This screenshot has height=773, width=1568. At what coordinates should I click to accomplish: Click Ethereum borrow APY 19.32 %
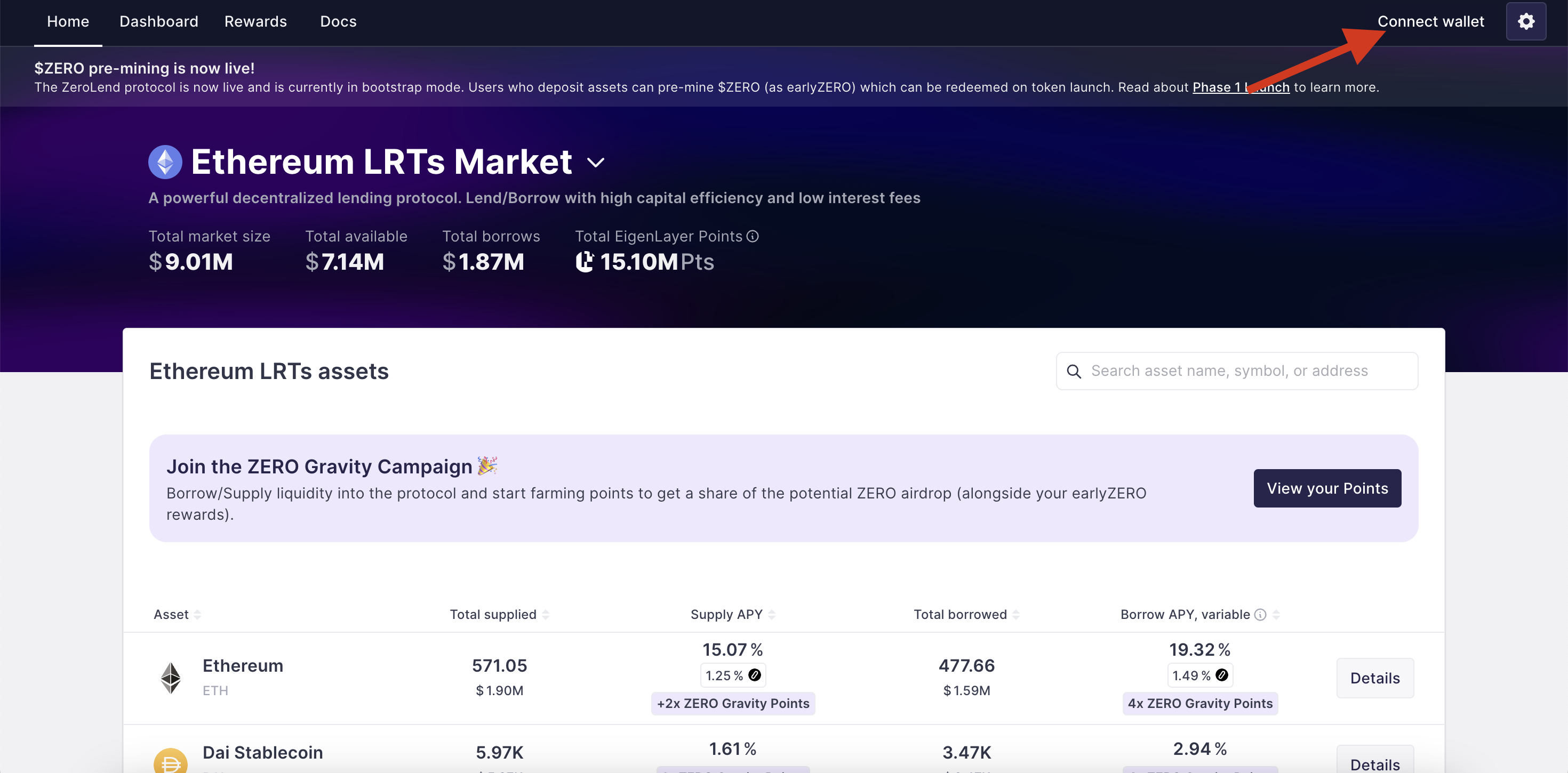(x=1200, y=649)
